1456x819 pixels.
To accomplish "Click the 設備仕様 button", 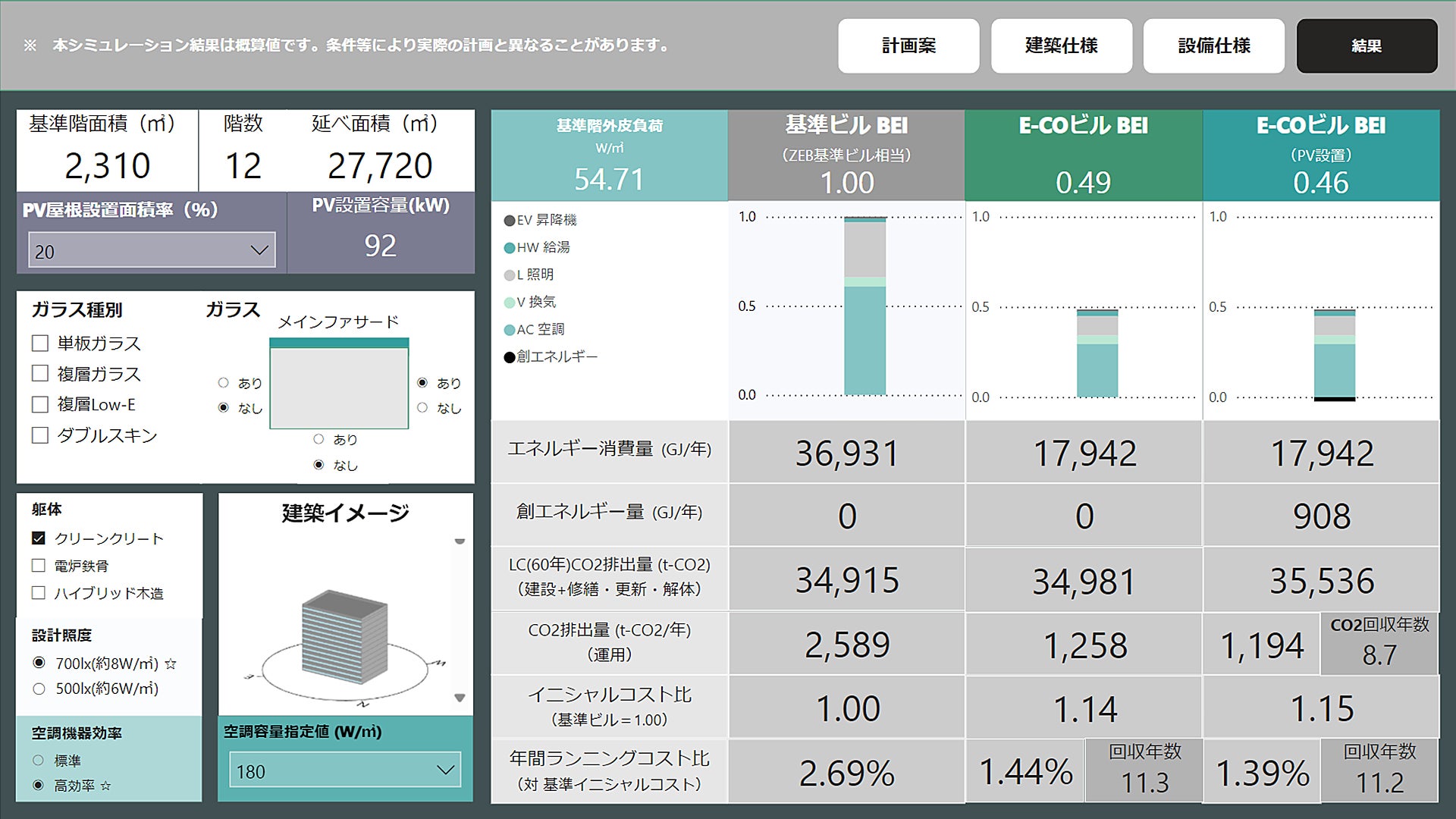I will (1213, 46).
